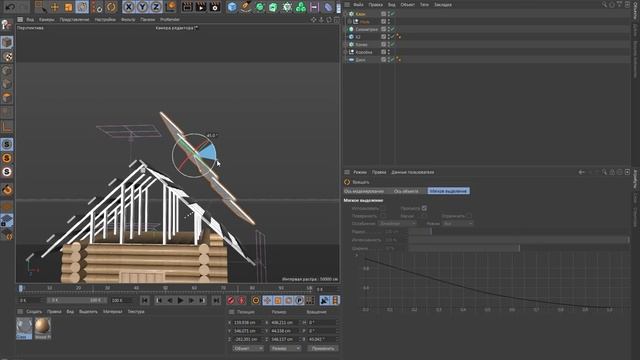Open the viewport Вид menu

[30, 20]
